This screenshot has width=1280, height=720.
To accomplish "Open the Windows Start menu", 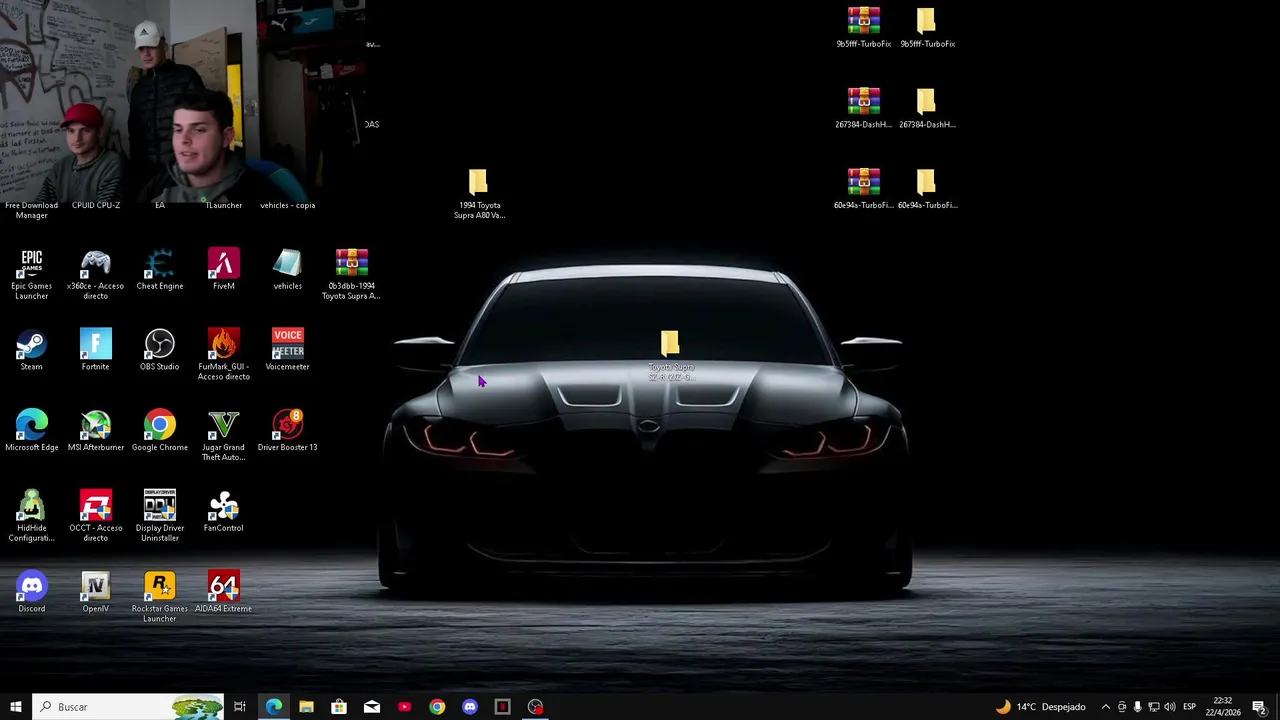I will tap(15, 707).
